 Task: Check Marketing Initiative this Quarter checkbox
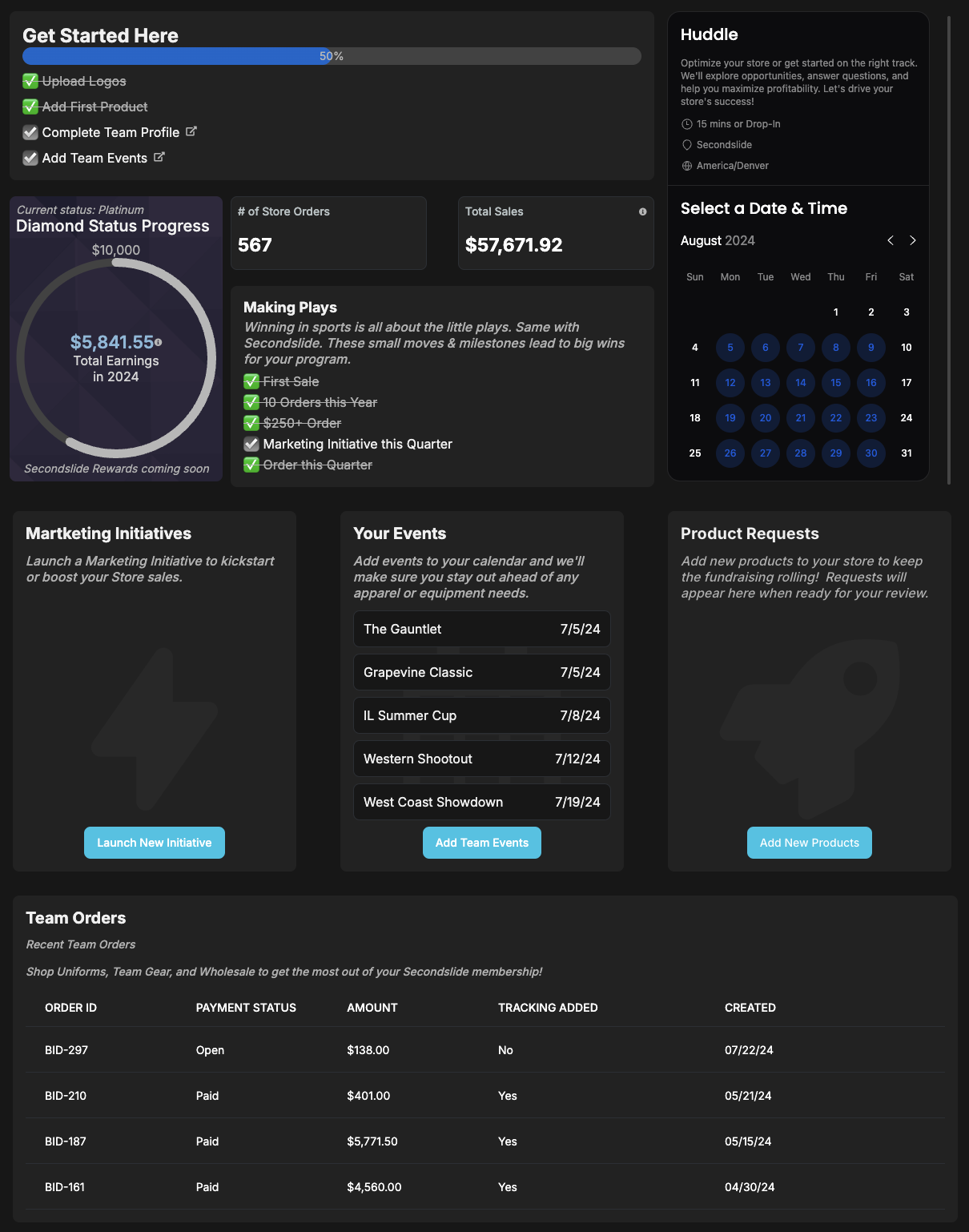pos(251,444)
